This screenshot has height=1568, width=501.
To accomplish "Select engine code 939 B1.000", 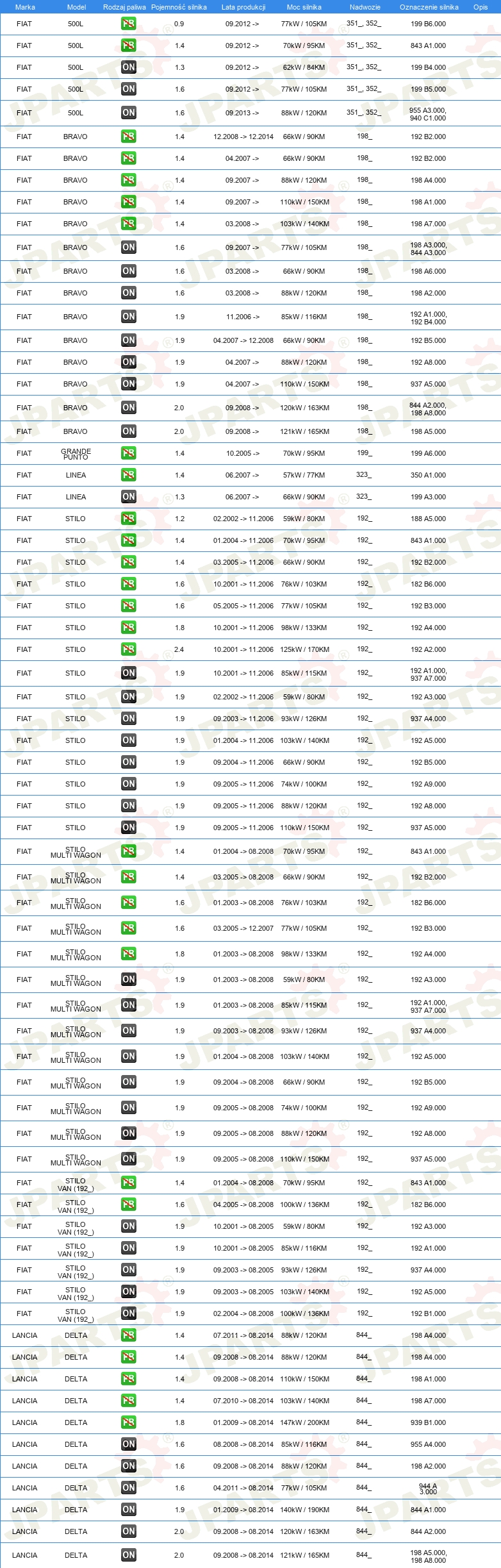I will tap(429, 1422).
